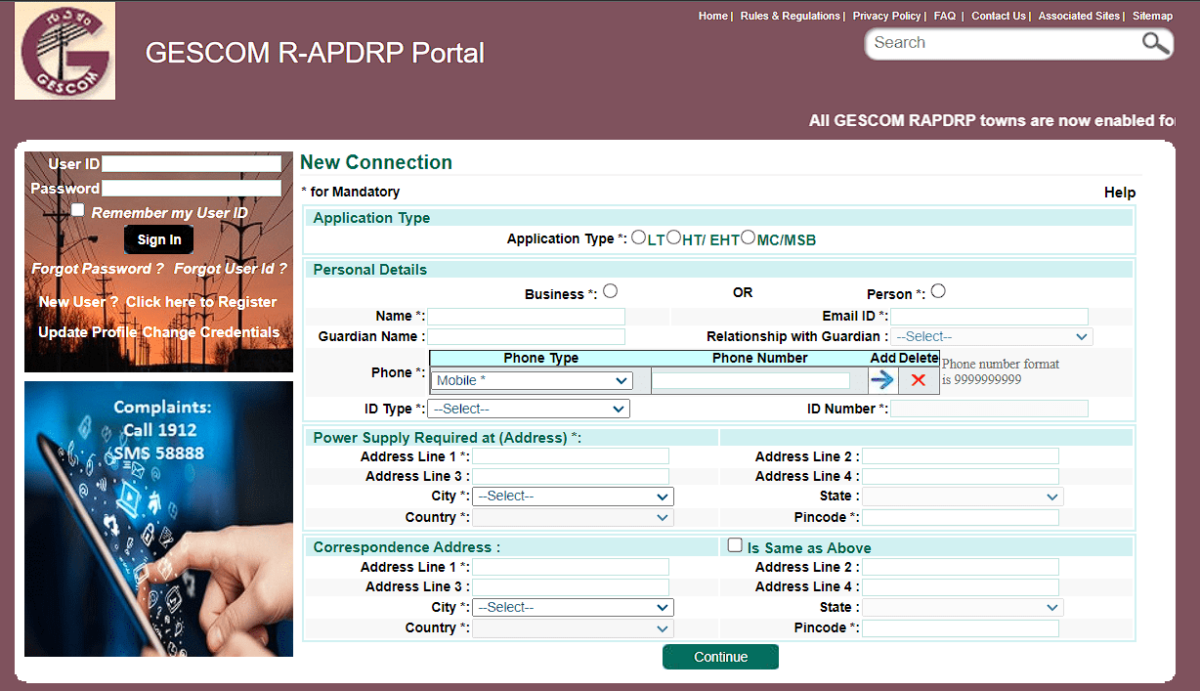Open City dropdown under Power Supply address
This screenshot has width=1200, height=691.
(573, 496)
